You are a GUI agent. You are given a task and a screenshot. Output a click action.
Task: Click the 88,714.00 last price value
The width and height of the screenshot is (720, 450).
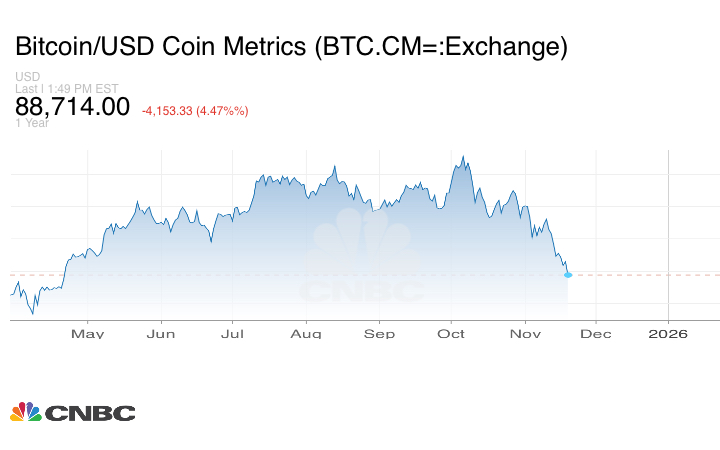(72, 106)
